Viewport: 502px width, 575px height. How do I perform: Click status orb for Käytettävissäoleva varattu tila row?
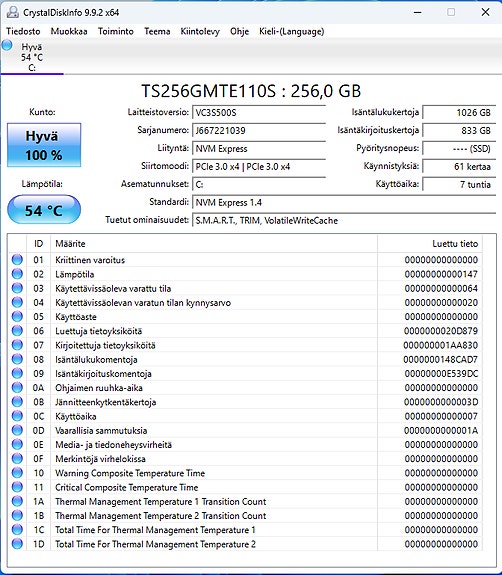pyautogui.click(x=17, y=288)
